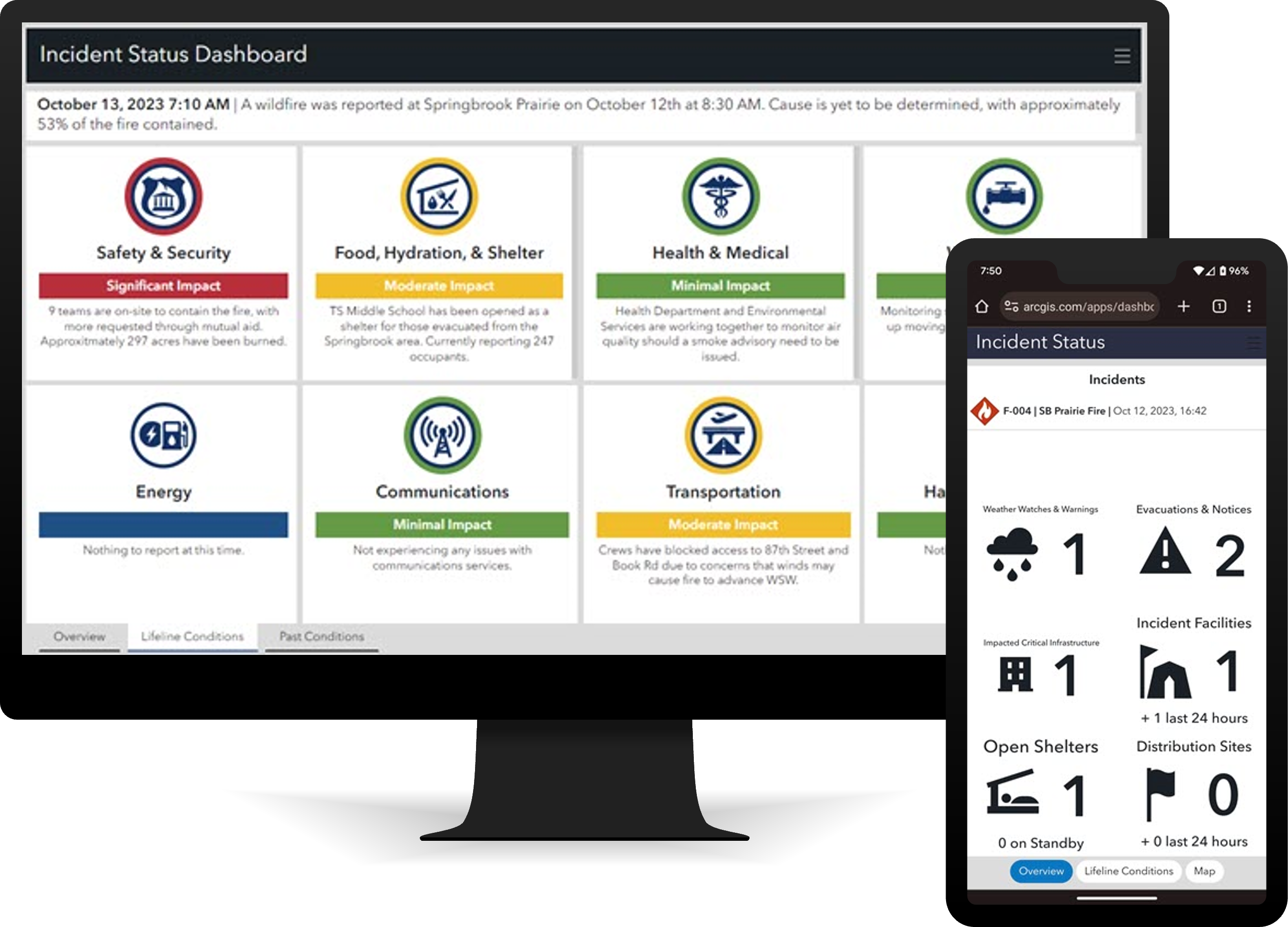Open the phone browser three-dot menu
This screenshot has height=927, width=1288.
(x=1248, y=307)
